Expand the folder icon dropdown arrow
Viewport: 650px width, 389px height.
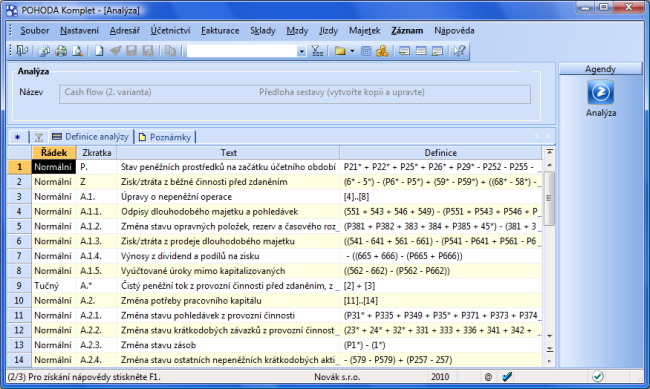pyautogui.click(x=352, y=51)
